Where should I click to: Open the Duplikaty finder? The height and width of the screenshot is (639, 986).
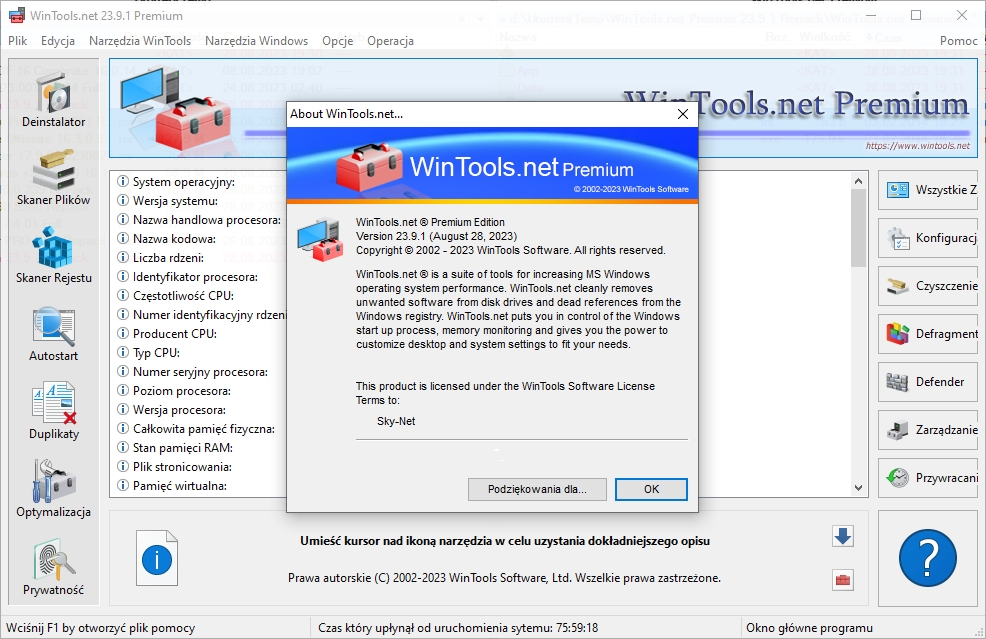coord(53,413)
